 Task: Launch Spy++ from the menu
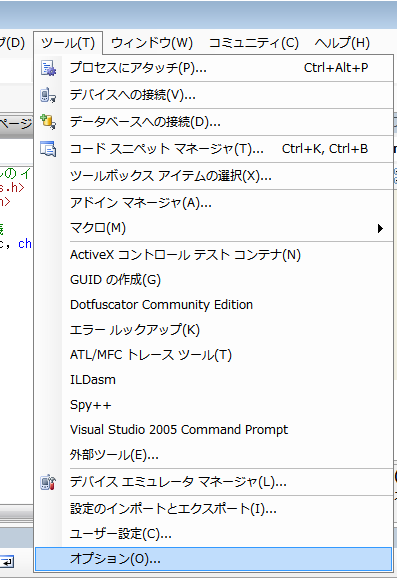214,405
